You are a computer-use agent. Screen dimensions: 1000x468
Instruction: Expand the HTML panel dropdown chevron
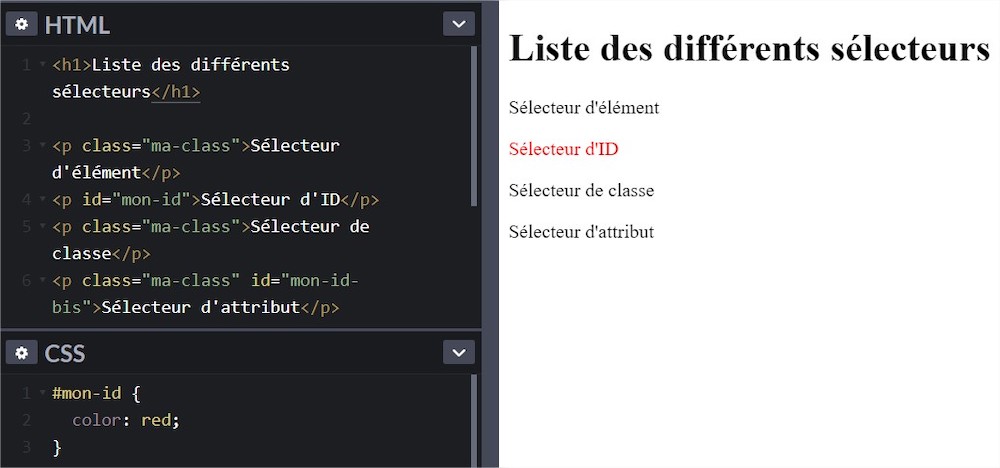(458, 25)
